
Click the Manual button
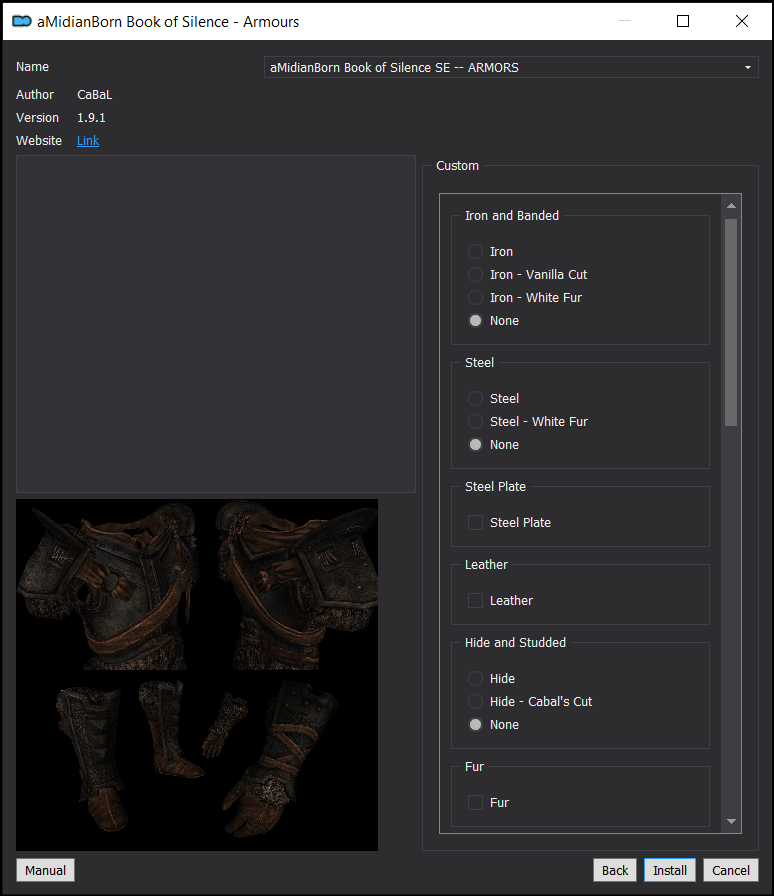[x=45, y=870]
